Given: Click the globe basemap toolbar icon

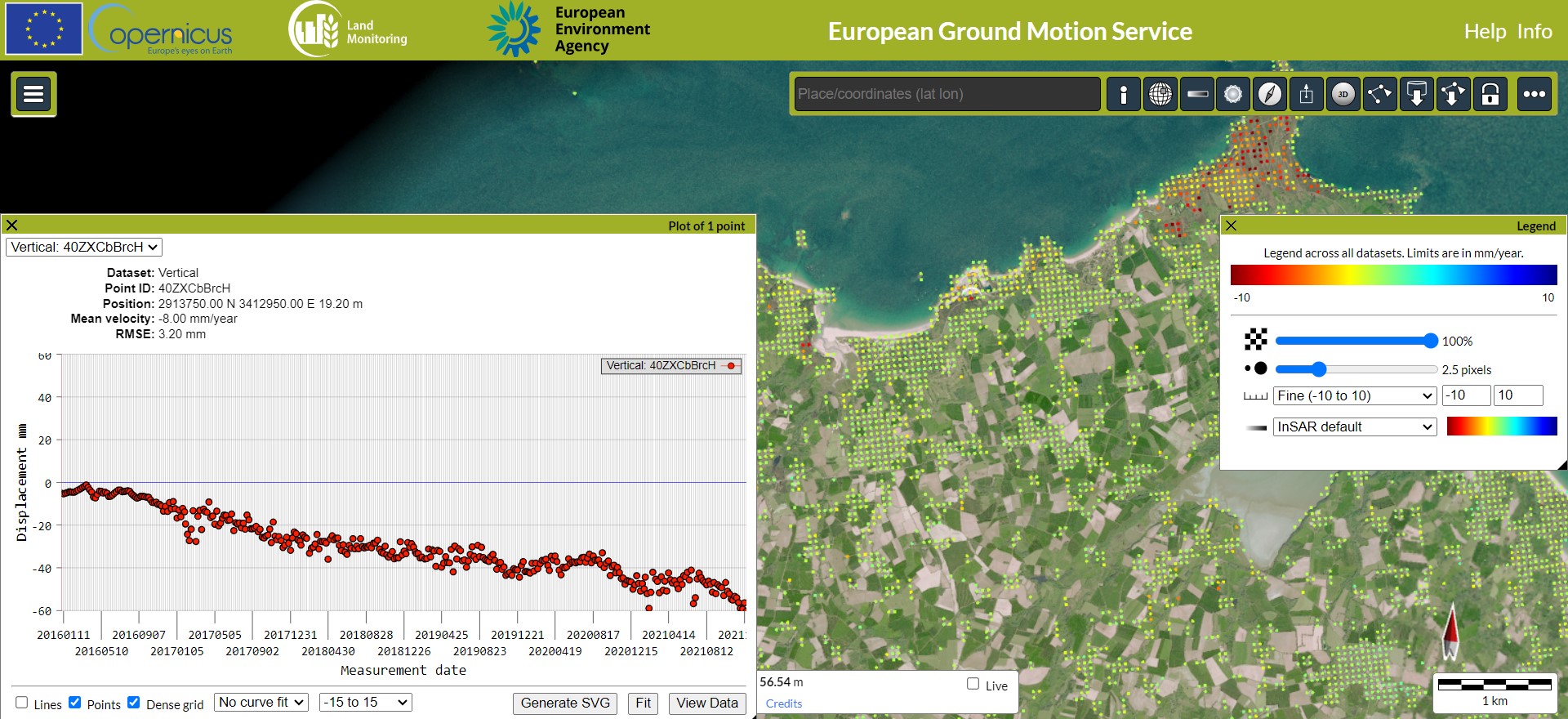Looking at the screenshot, I should [1160, 94].
